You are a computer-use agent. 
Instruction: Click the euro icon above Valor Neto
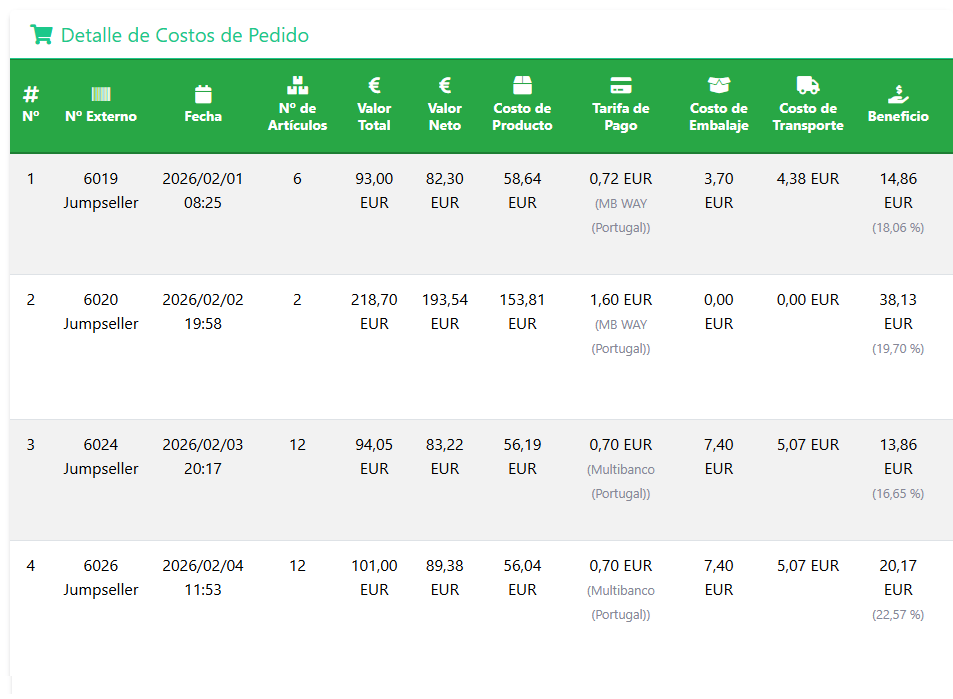coord(445,85)
